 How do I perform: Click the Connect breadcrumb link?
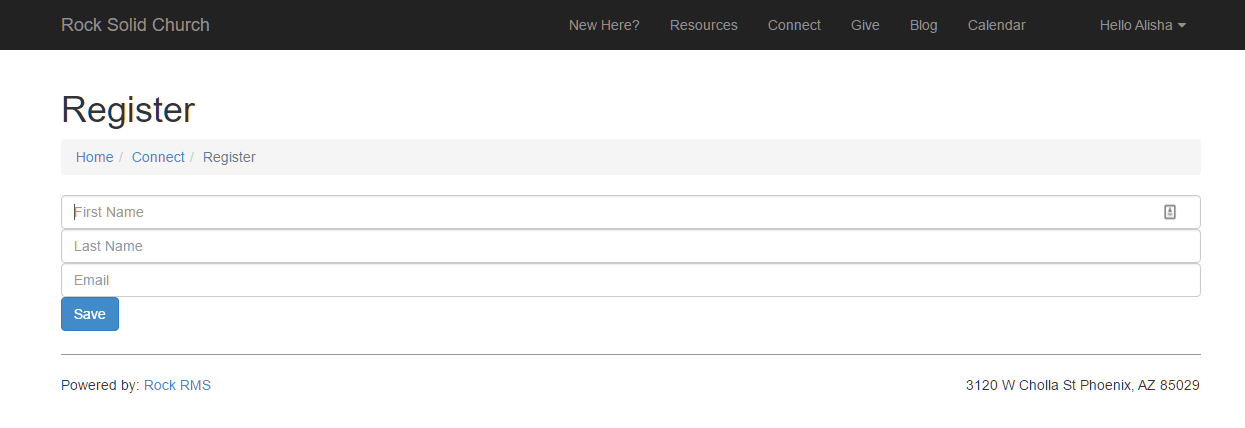tap(158, 157)
